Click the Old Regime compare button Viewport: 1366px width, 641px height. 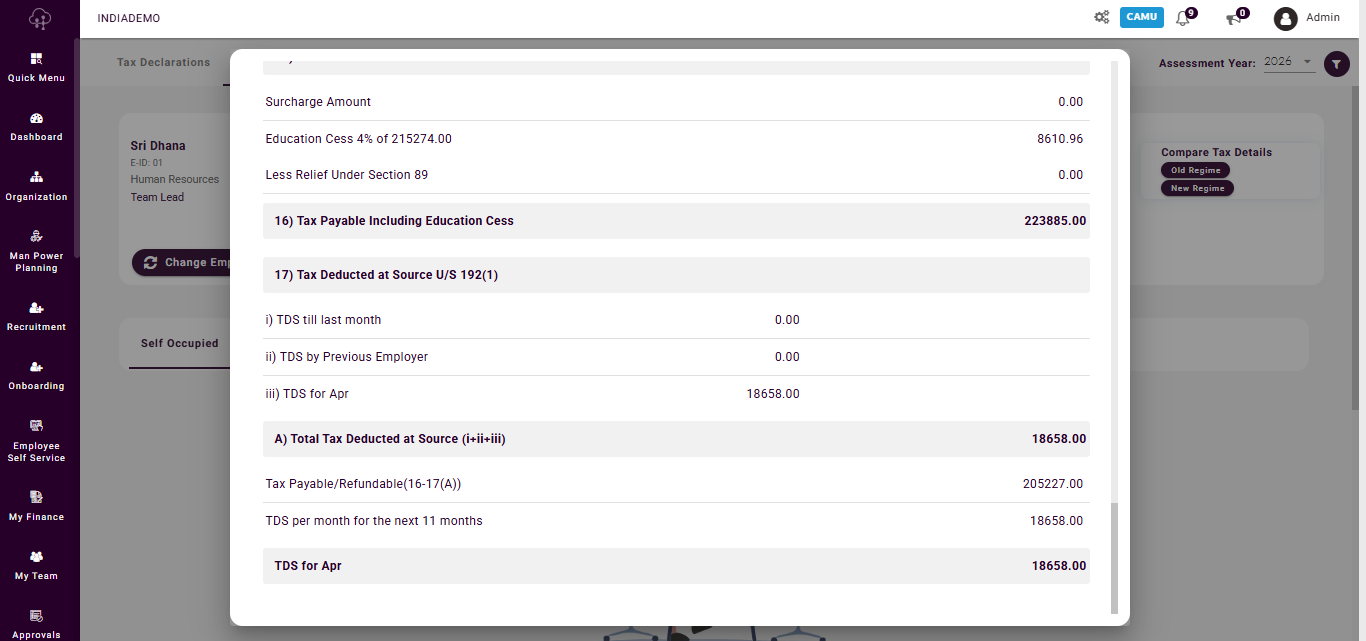pyautogui.click(x=1195, y=170)
